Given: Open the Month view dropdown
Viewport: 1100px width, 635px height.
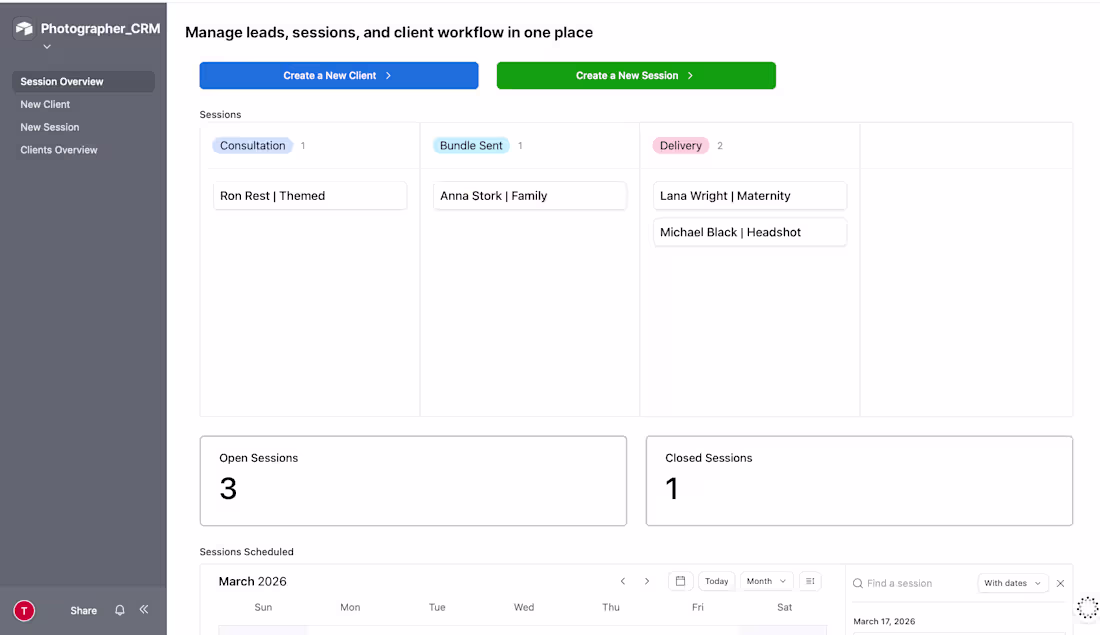Looking at the screenshot, I should click(766, 581).
